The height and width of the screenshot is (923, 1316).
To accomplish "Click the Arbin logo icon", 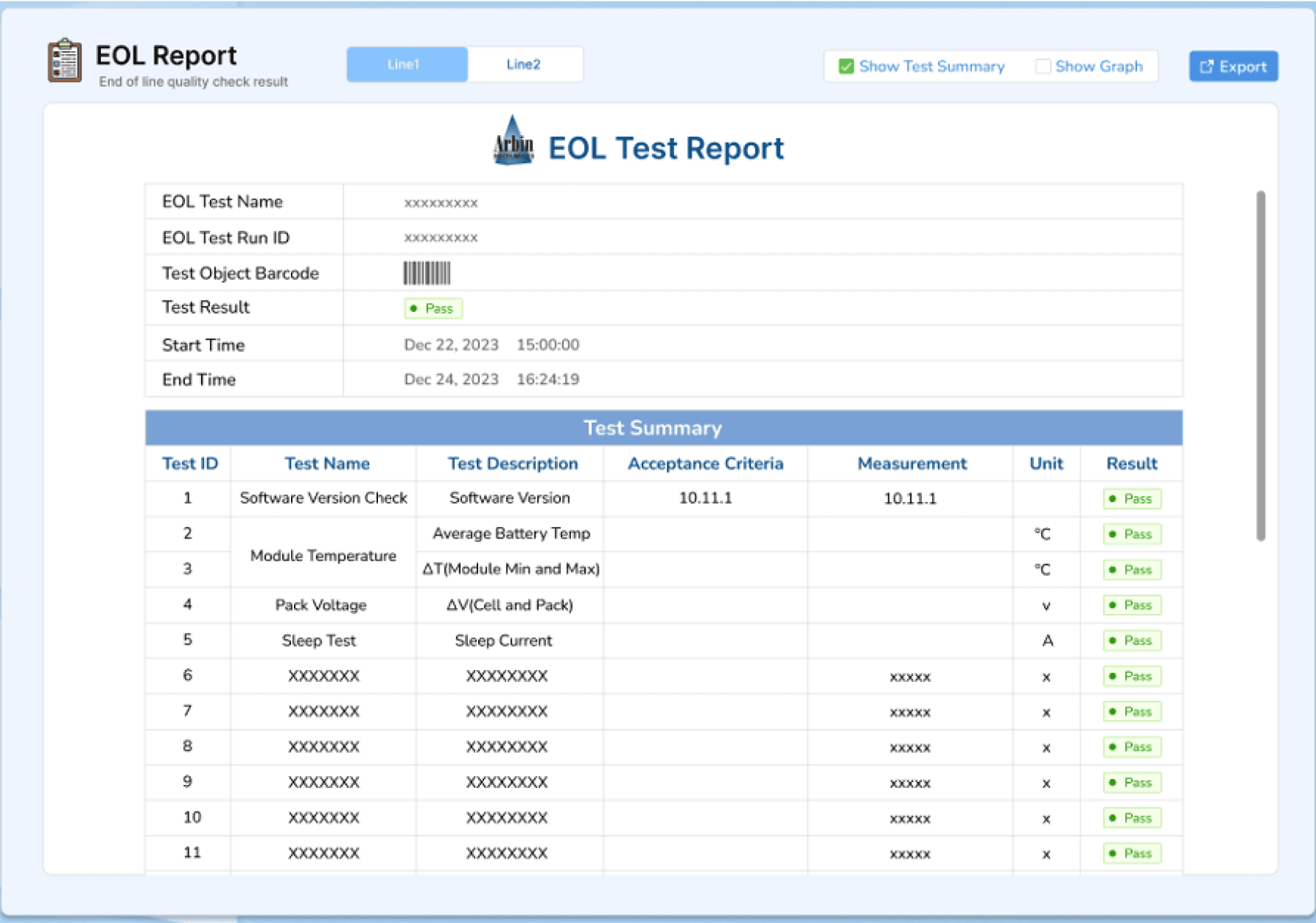I will 513,141.
